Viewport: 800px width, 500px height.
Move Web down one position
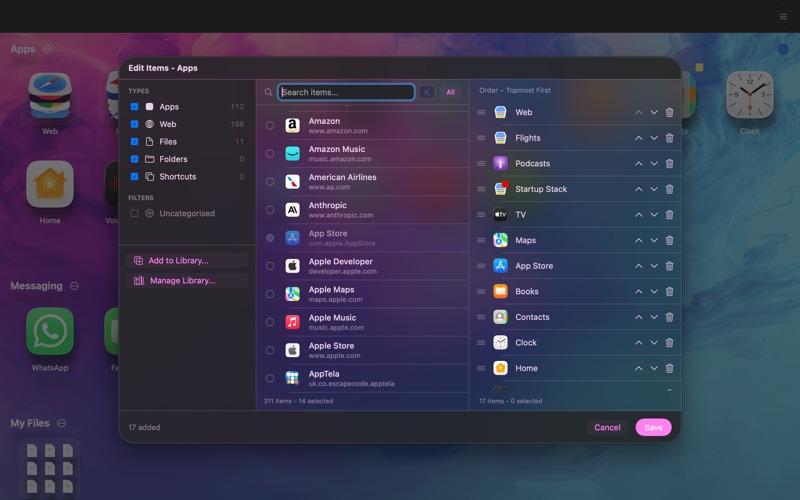pos(654,112)
